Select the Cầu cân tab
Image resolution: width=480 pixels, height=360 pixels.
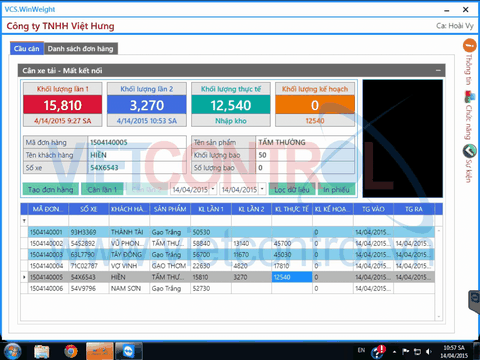(27, 49)
